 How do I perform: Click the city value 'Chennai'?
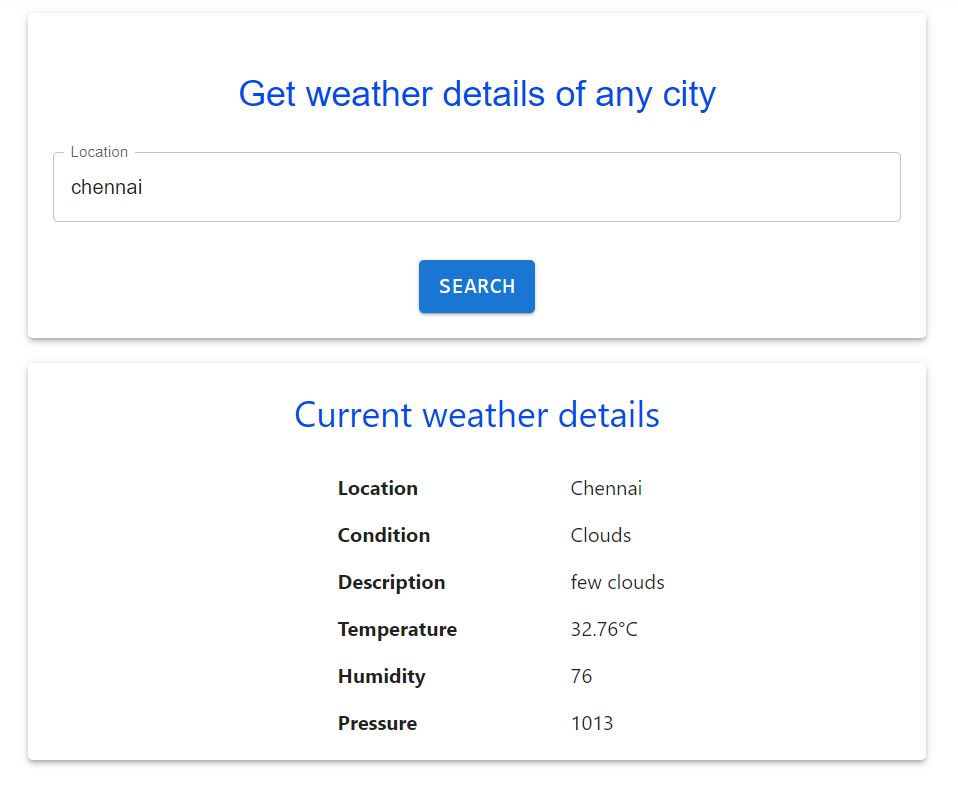click(x=606, y=488)
